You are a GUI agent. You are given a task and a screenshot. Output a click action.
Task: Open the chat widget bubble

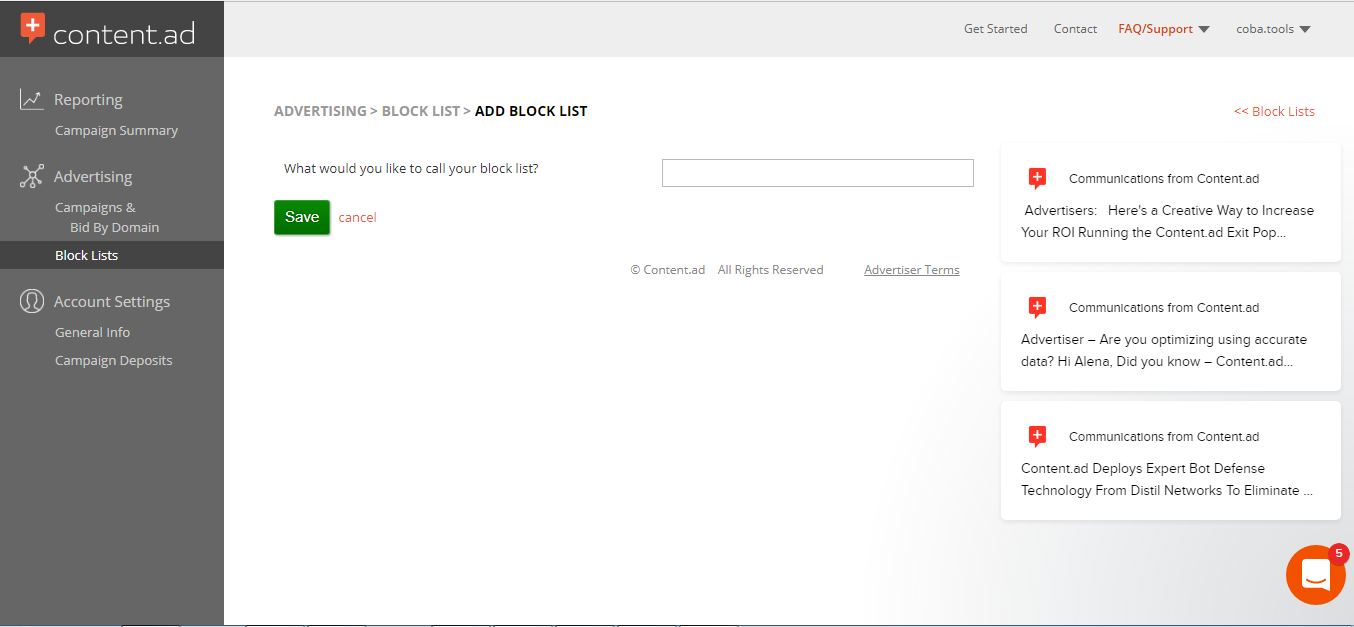click(1315, 575)
